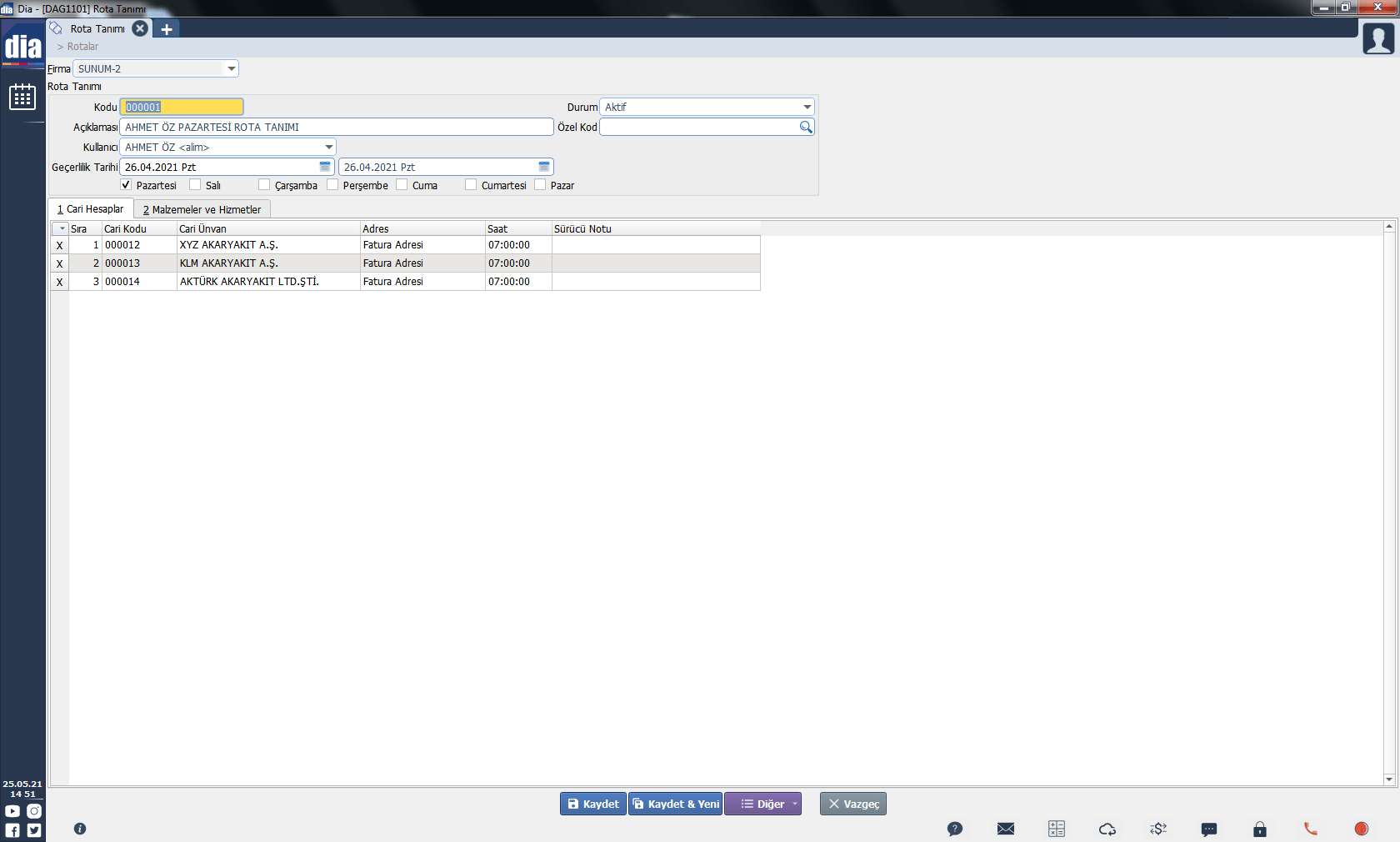Enable the Perşembe checkbox
The width and height of the screenshot is (1400, 842).
(332, 185)
